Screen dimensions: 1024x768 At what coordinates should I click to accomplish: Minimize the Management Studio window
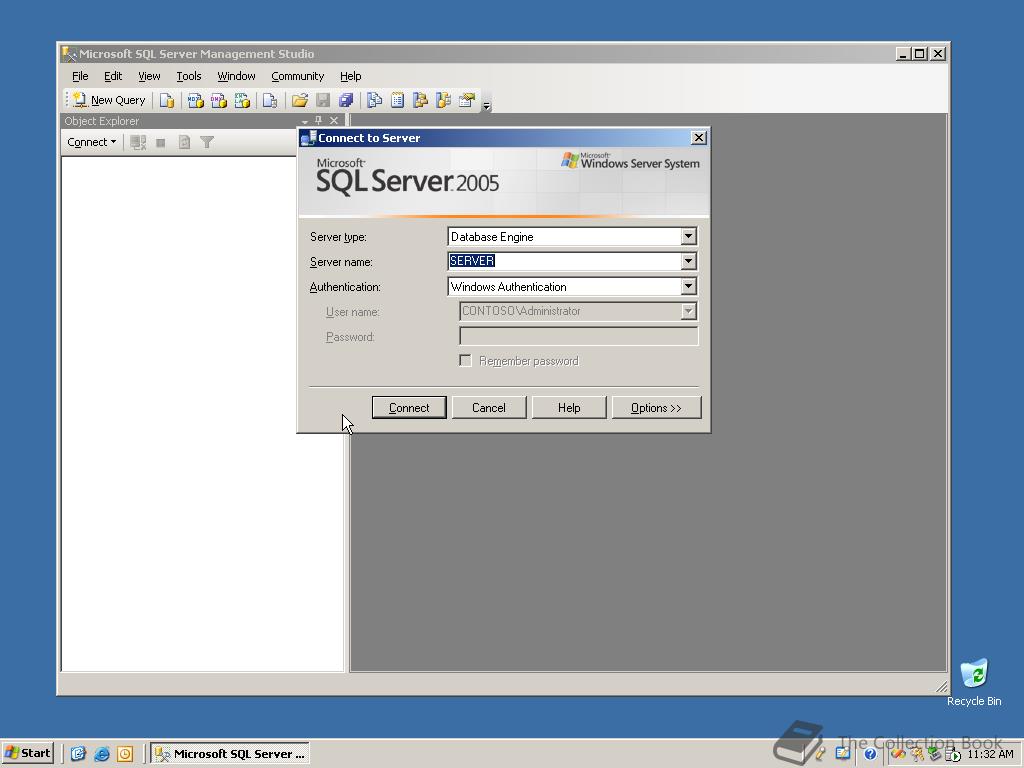pyautogui.click(x=903, y=54)
